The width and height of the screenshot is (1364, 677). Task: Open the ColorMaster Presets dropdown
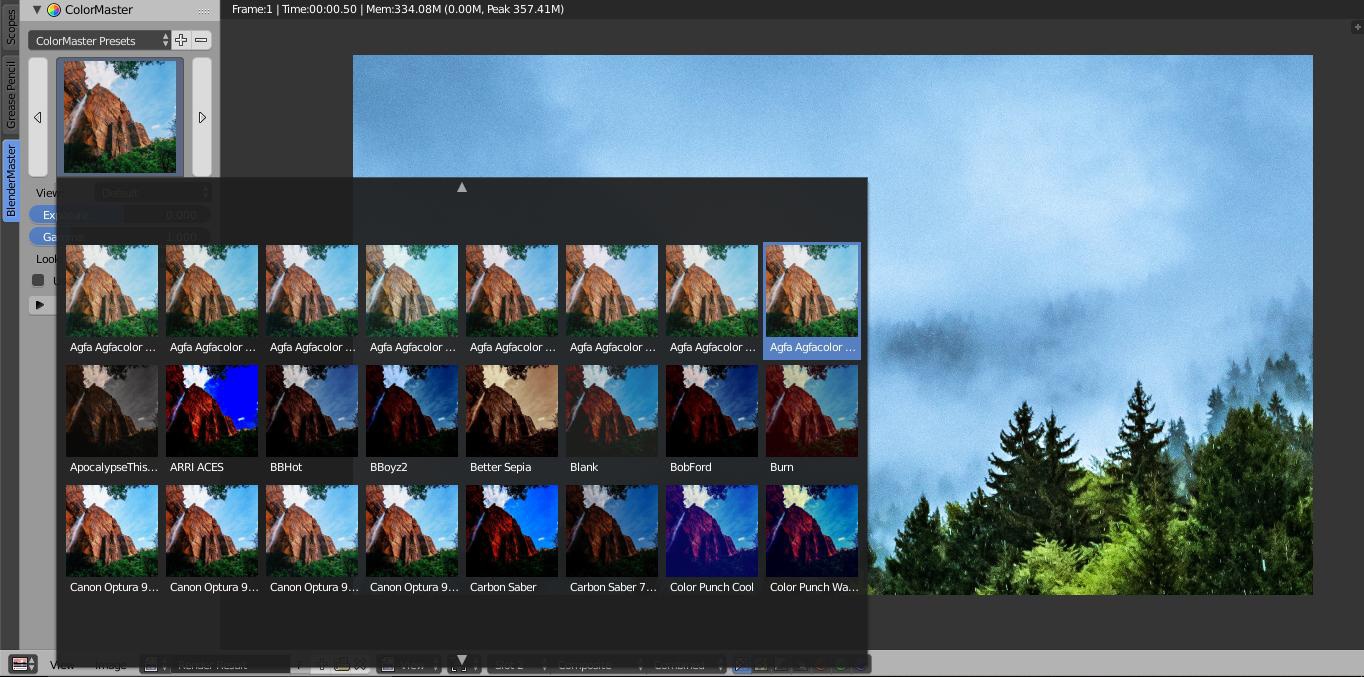click(100, 41)
